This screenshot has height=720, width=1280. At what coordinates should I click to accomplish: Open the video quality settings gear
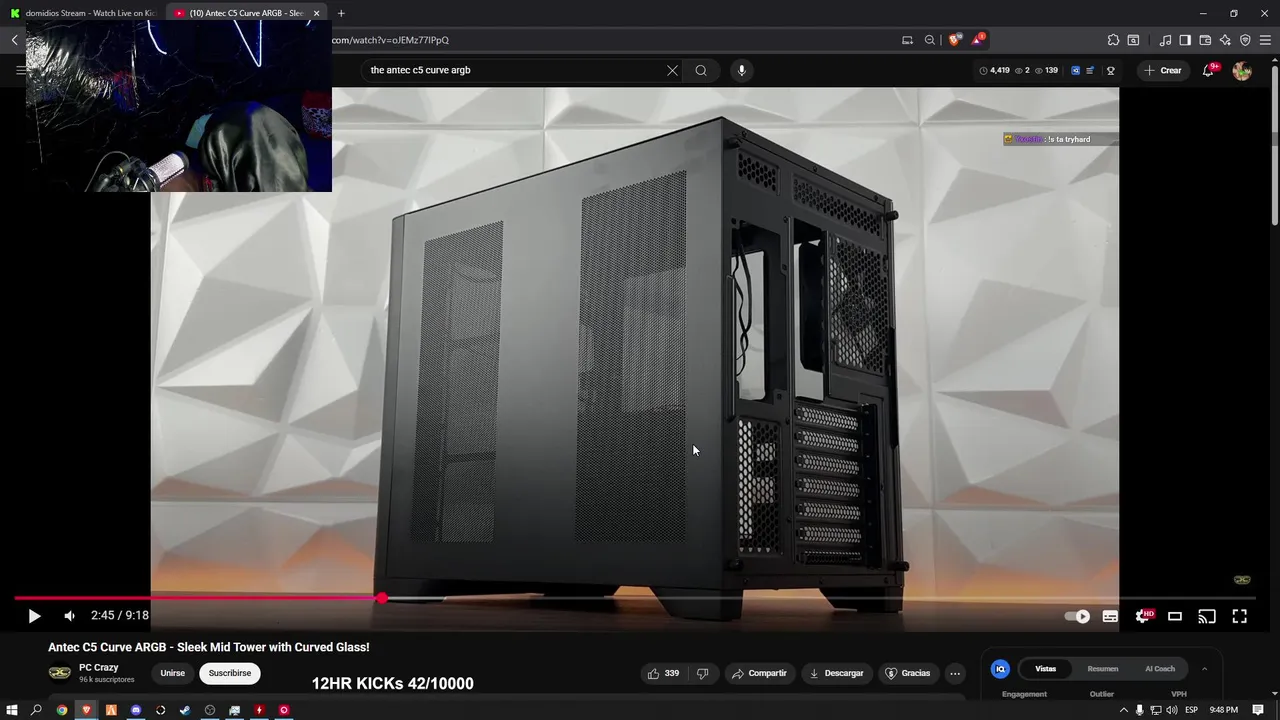pos(1143,616)
